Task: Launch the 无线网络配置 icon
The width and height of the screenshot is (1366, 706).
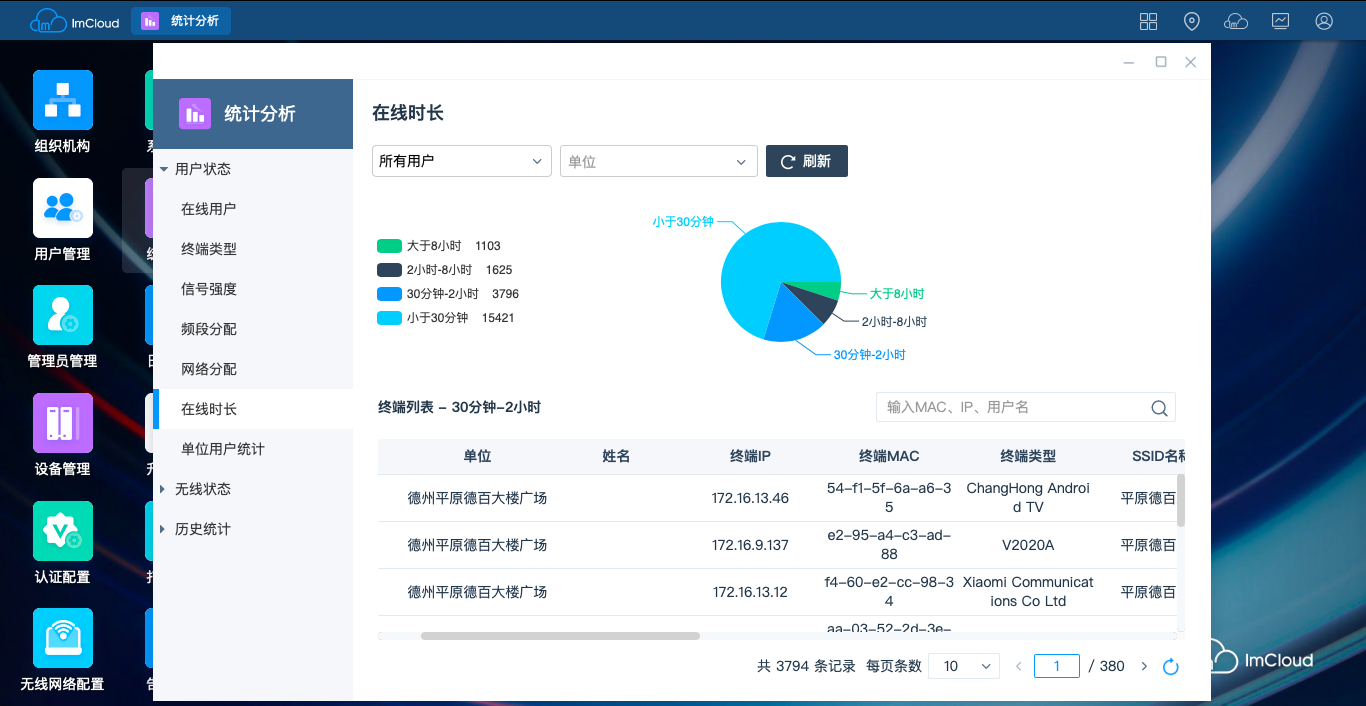Action: tap(63, 639)
